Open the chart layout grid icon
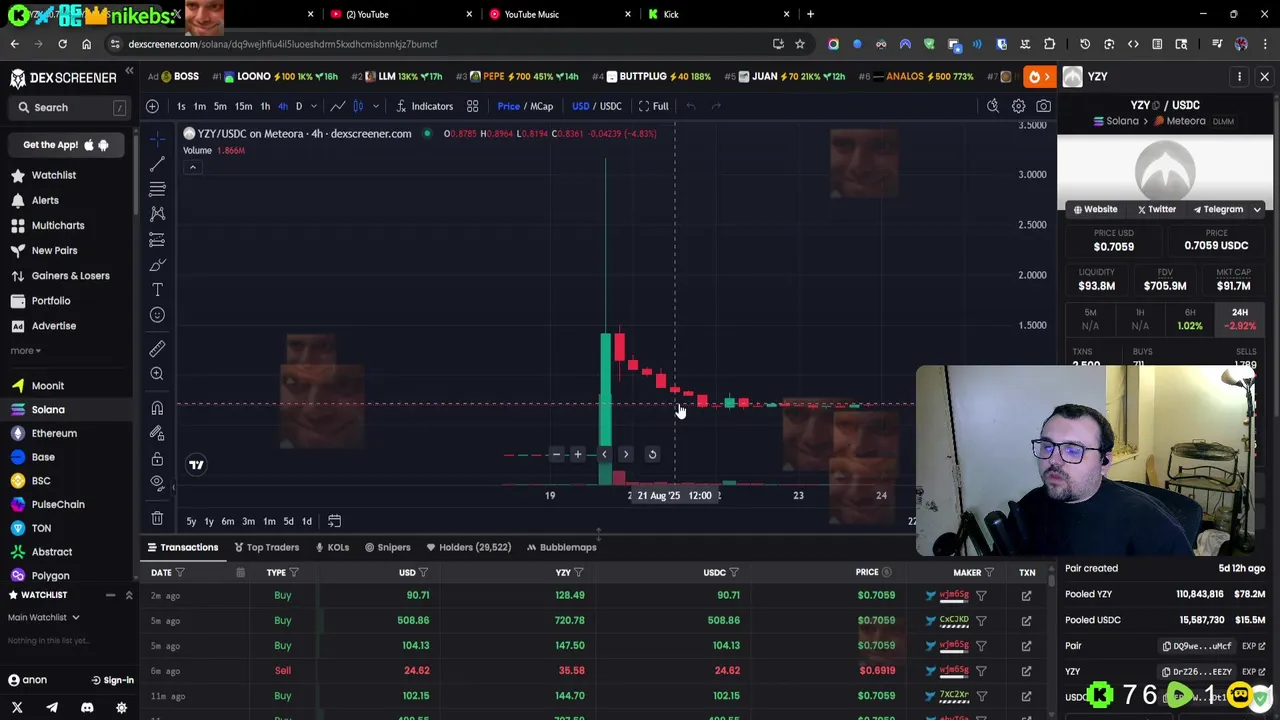Screen dimensions: 1280x720 [472, 106]
